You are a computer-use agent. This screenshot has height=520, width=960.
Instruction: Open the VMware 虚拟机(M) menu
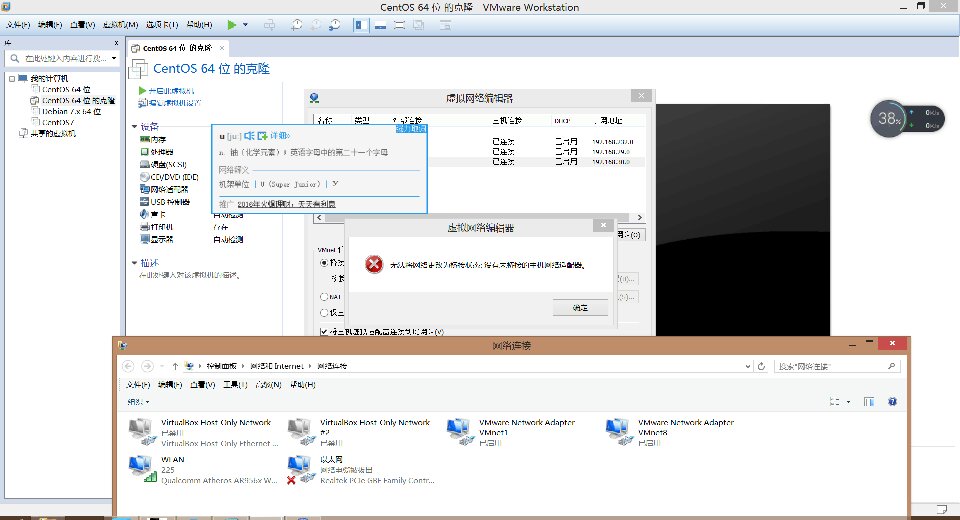coord(120,25)
